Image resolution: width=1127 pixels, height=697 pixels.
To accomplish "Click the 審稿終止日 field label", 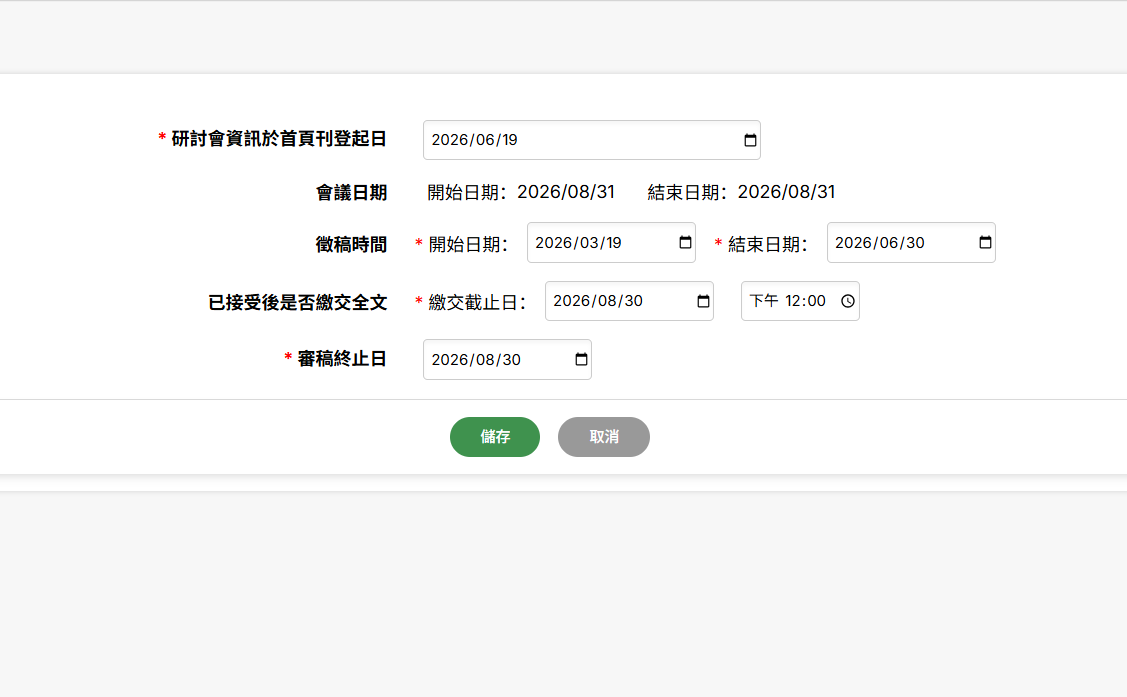I will coord(342,359).
